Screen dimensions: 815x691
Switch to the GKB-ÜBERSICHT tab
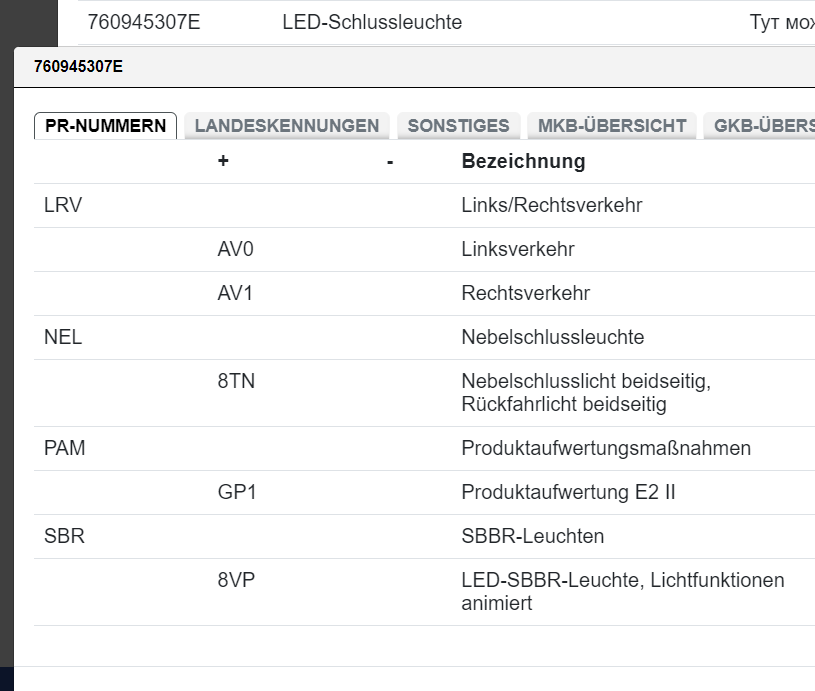tap(760, 126)
